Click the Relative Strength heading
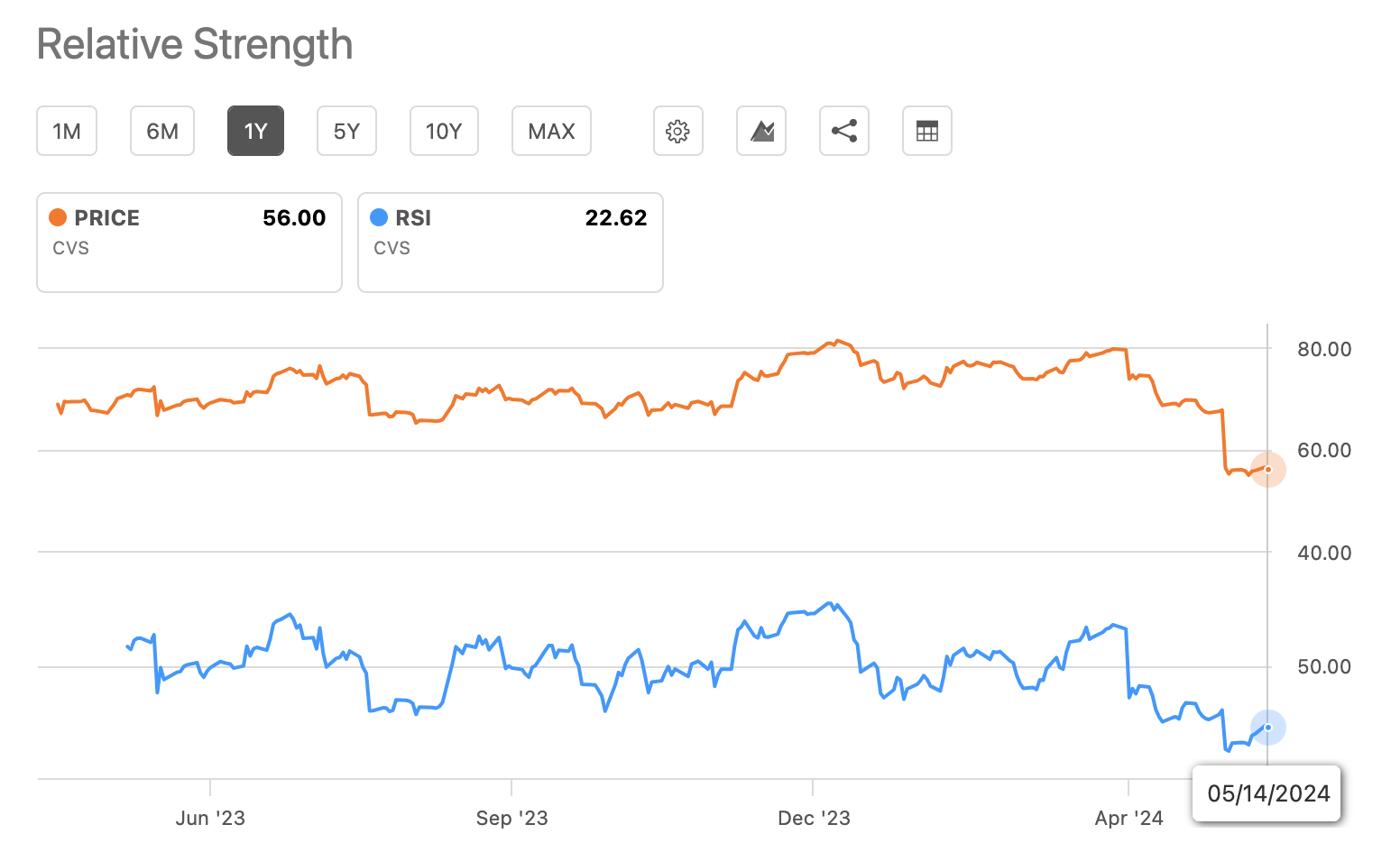The height and width of the screenshot is (852, 1400). tap(195, 44)
